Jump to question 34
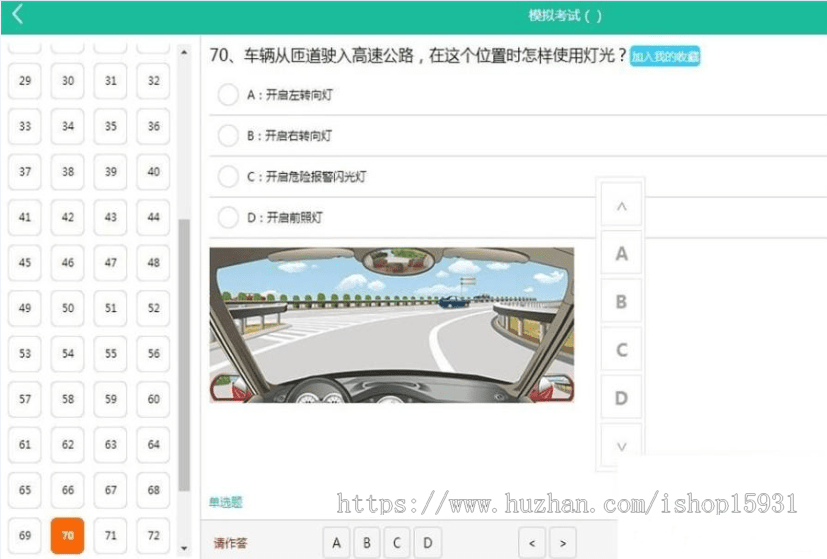The image size is (827, 559). point(68,126)
